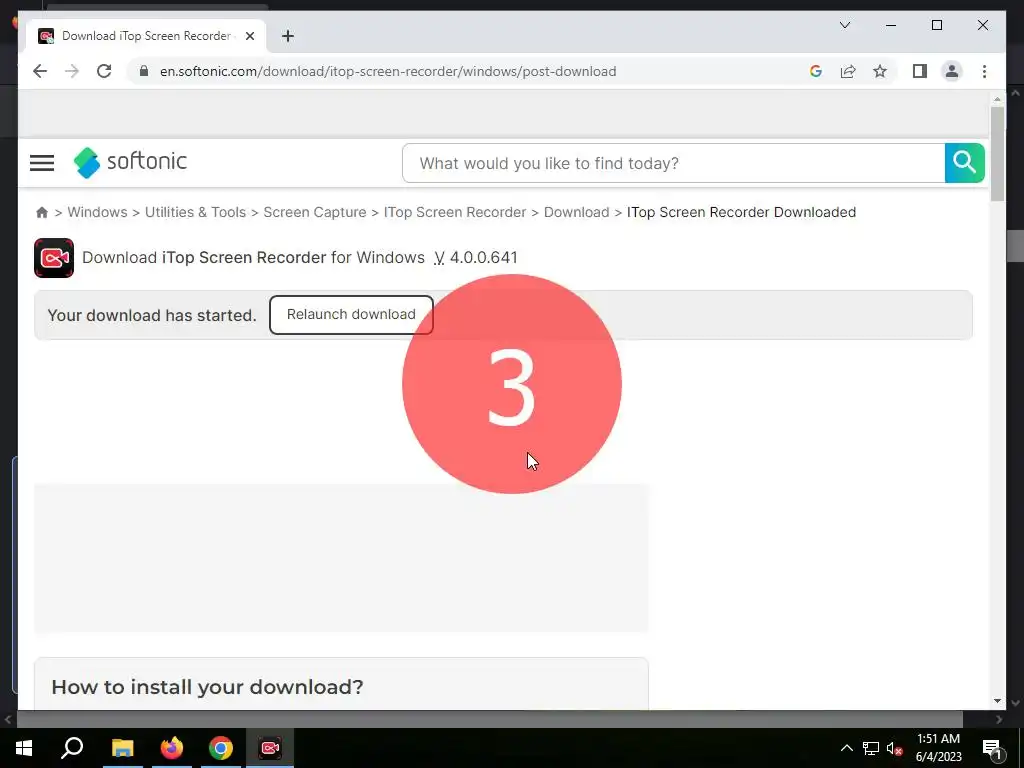This screenshot has width=1024, height=768.
Task: Open the tab search dropdown arrow
Action: 844,25
